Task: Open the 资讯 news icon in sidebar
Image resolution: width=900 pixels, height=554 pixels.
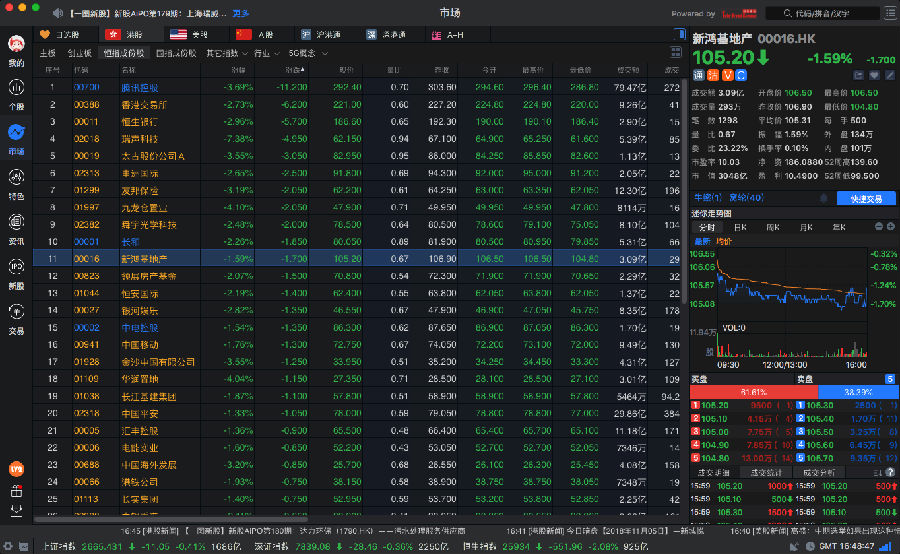Action: pos(16,222)
